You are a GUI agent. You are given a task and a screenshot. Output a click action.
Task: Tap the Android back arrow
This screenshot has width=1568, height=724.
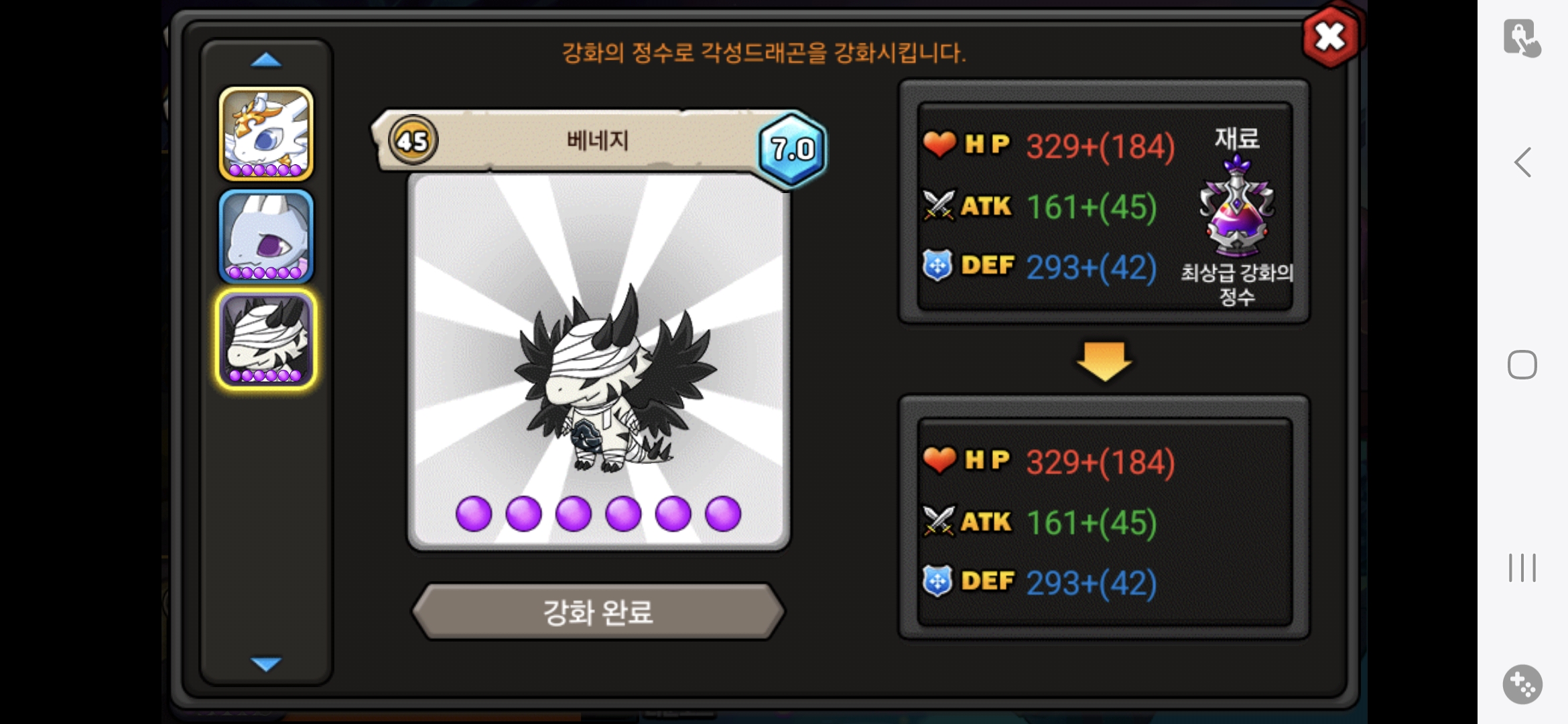pos(1522,162)
